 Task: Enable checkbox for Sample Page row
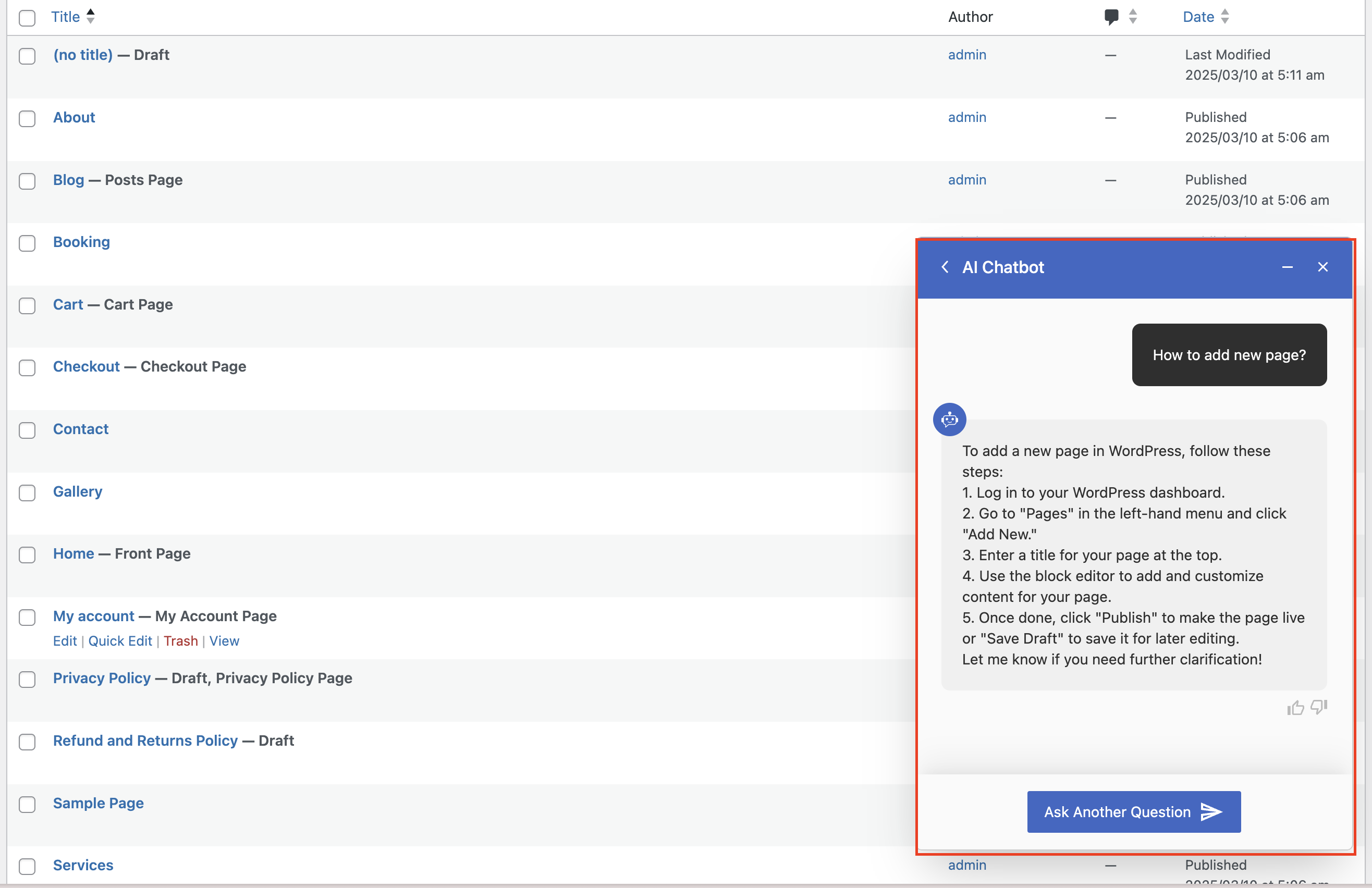point(27,804)
